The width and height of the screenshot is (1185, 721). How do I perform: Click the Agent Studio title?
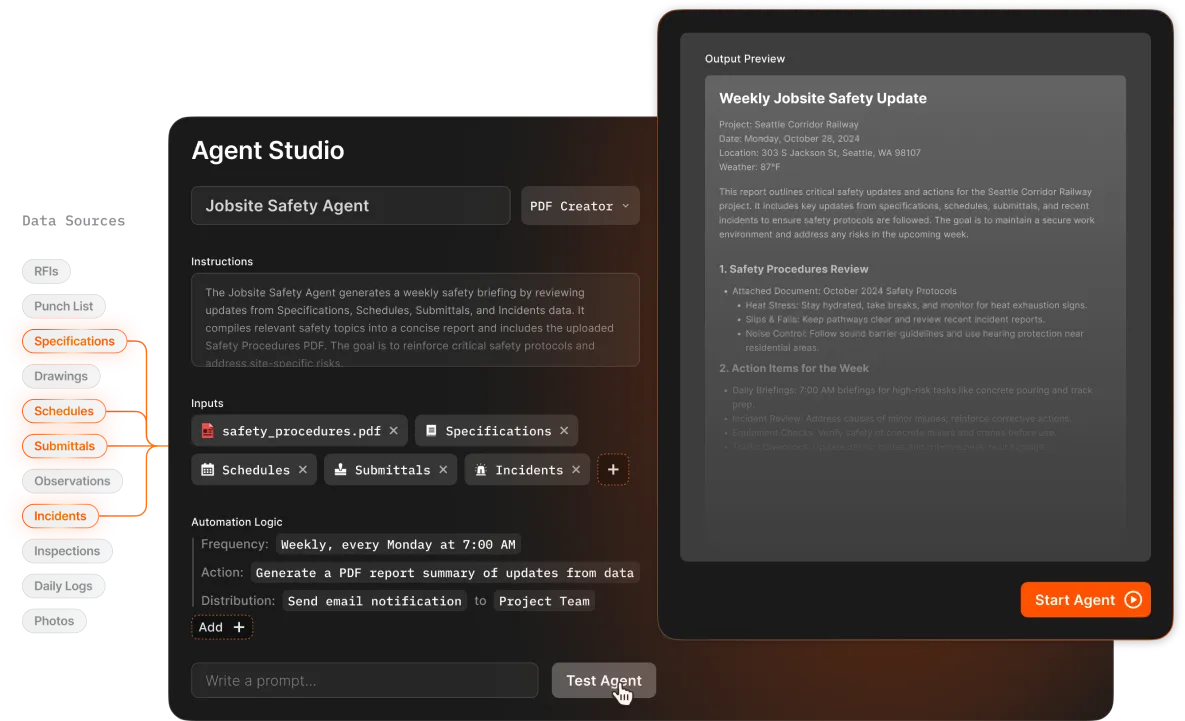click(x=268, y=150)
